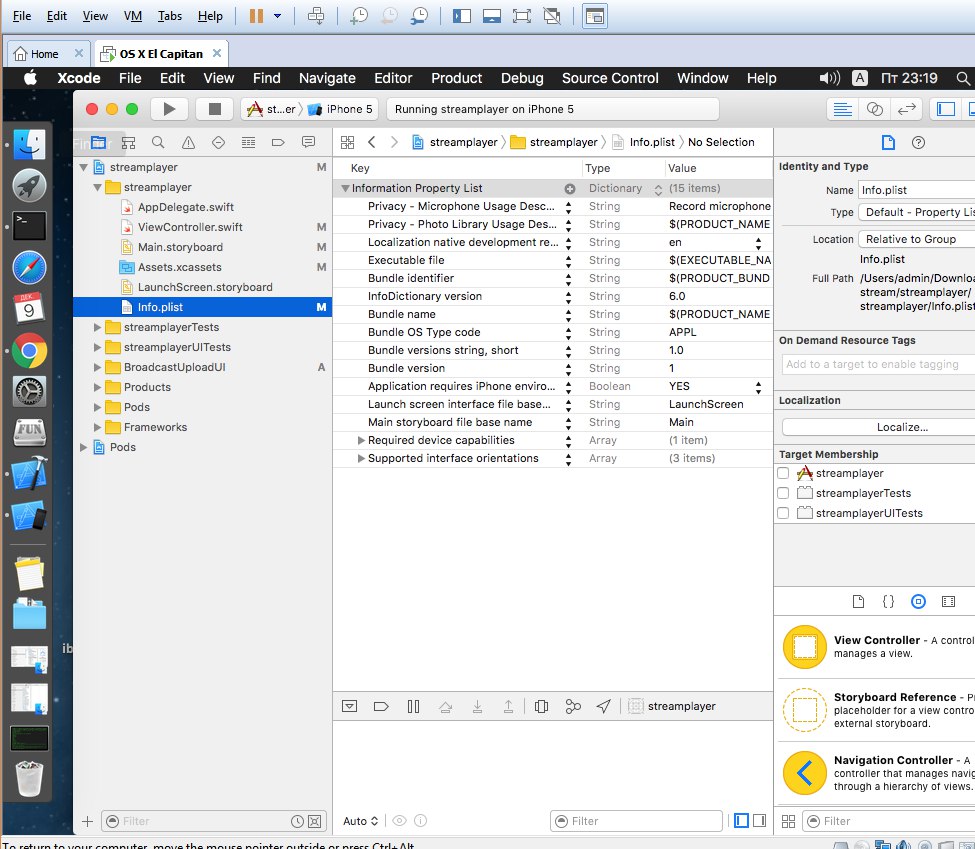Tick the streamplayerUITests target membership box

pyautogui.click(x=784, y=513)
